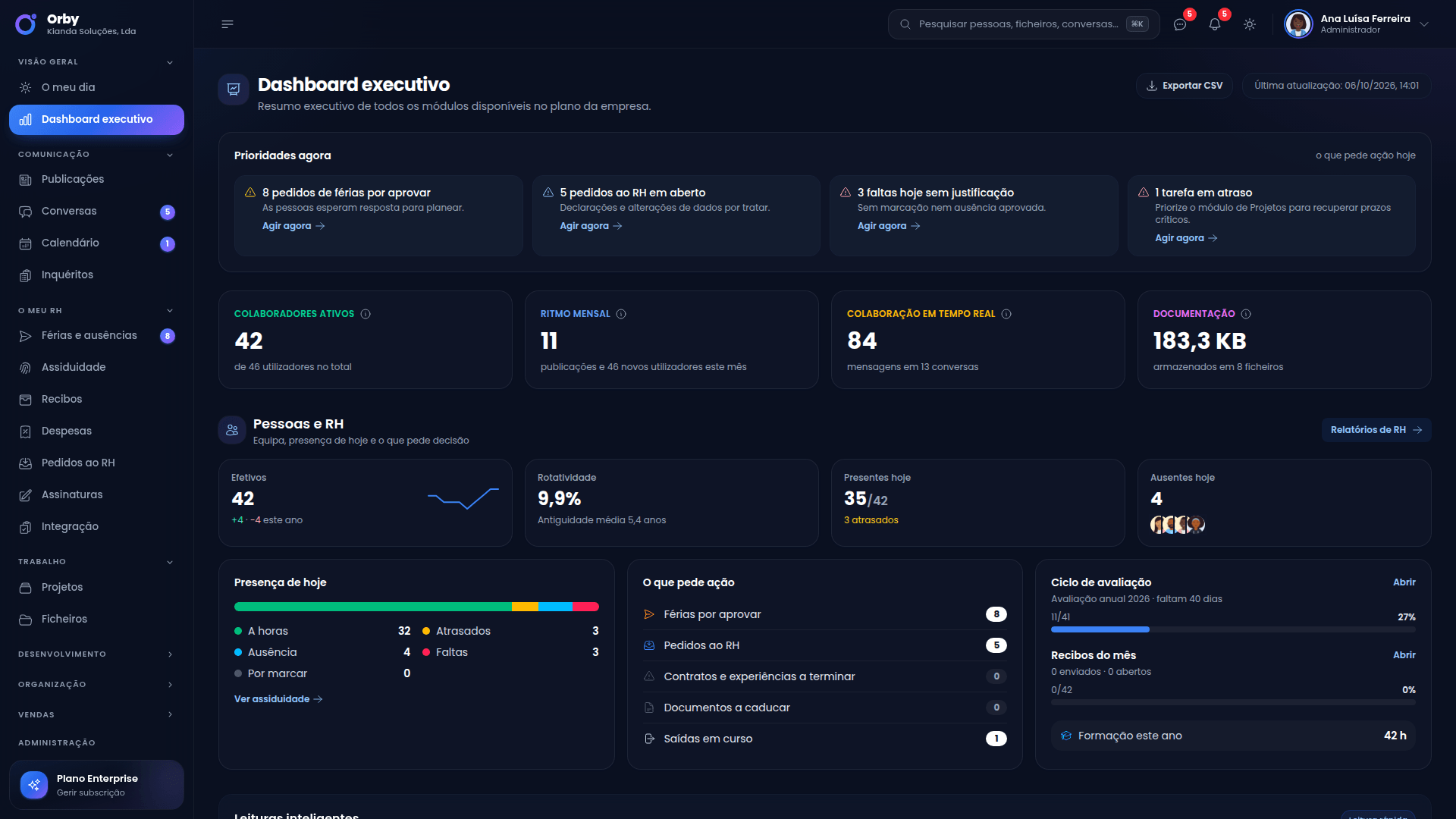The image size is (1456, 819).
Task: Click the Férias por aprovar row icon
Action: [x=649, y=614]
